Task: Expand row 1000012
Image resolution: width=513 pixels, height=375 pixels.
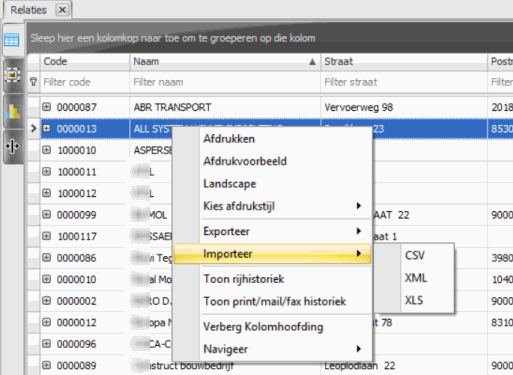Action: 47,193
